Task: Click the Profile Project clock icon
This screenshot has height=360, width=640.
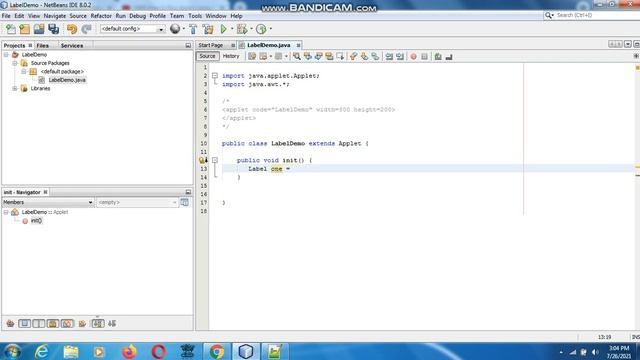Action: (x=261, y=29)
